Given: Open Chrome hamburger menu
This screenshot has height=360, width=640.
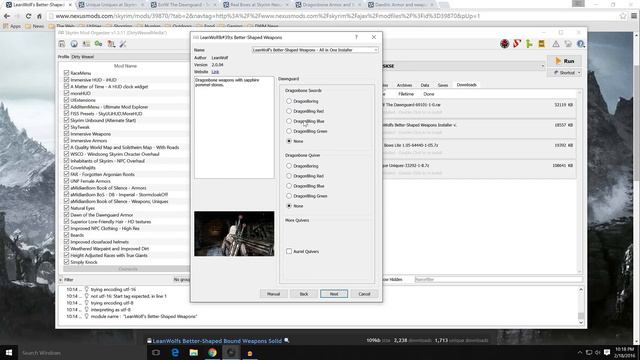Looking at the screenshot, I should pos(634,16).
